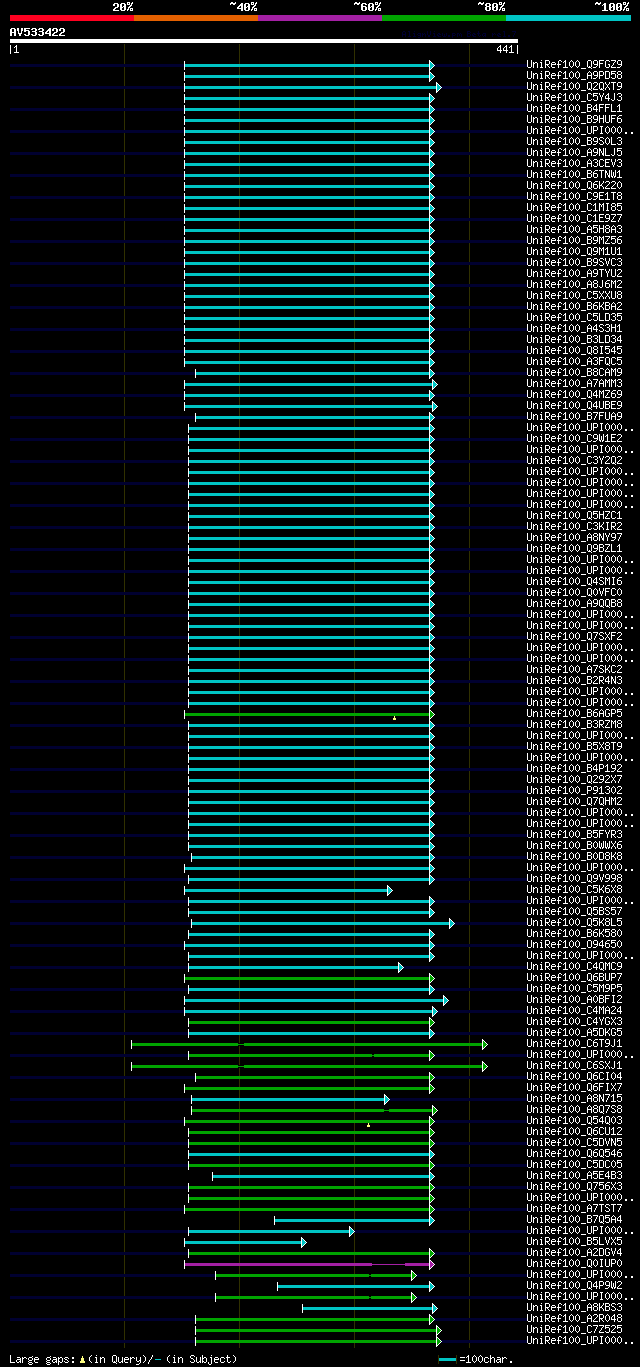640x1367 pixels.
Task: Select label UniRef100_B9S0L3
Action: 574,141
